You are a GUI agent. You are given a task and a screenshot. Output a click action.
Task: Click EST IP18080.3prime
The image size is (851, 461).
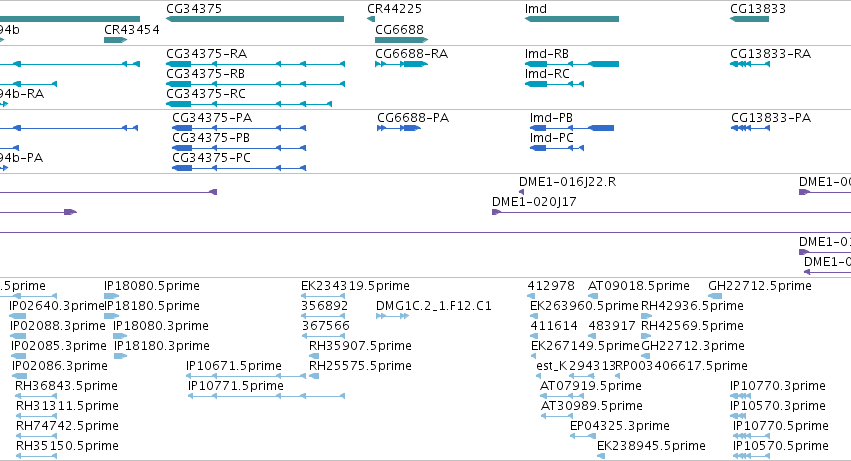(120, 337)
